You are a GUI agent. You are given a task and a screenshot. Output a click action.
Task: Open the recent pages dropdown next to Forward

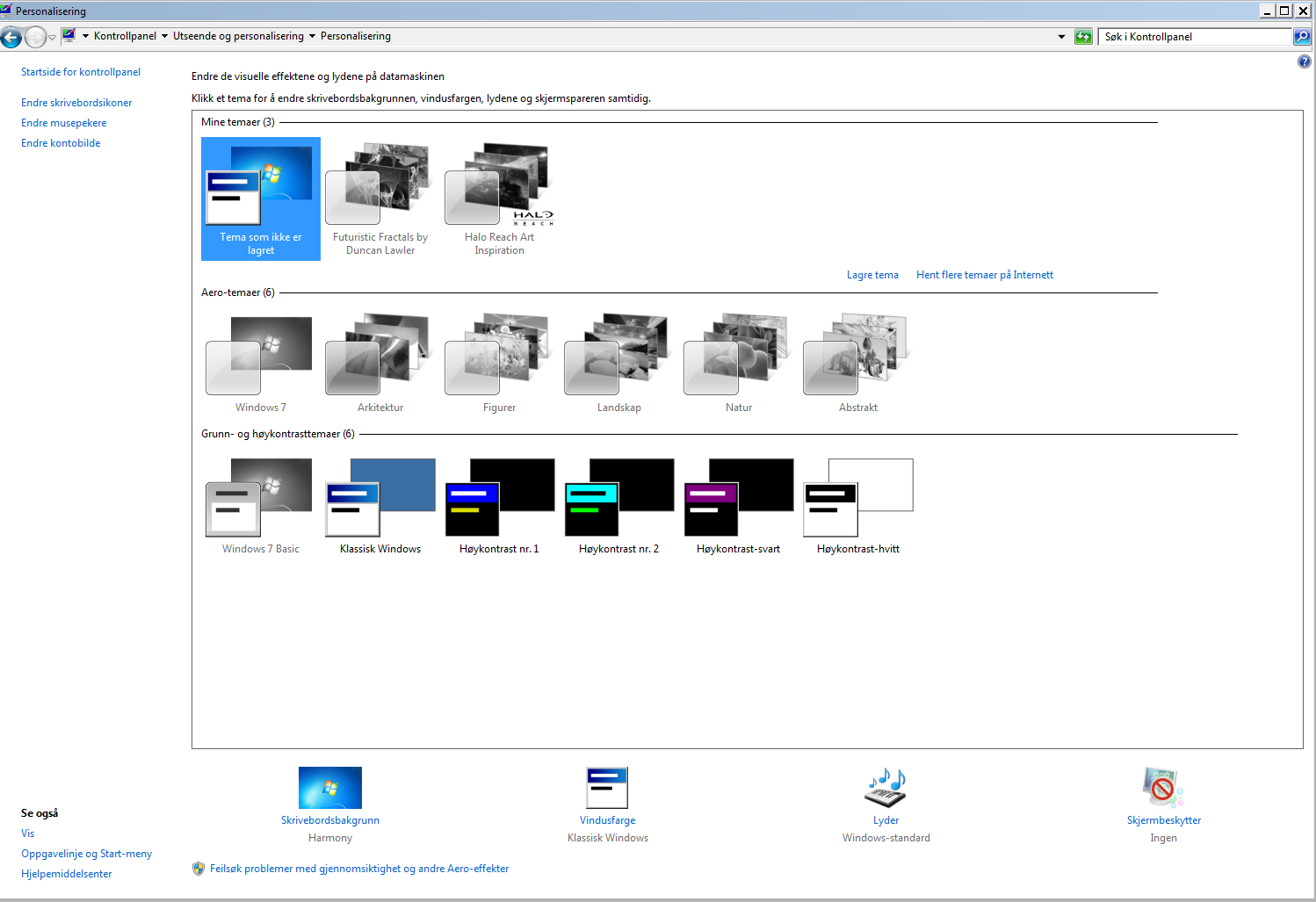point(52,37)
